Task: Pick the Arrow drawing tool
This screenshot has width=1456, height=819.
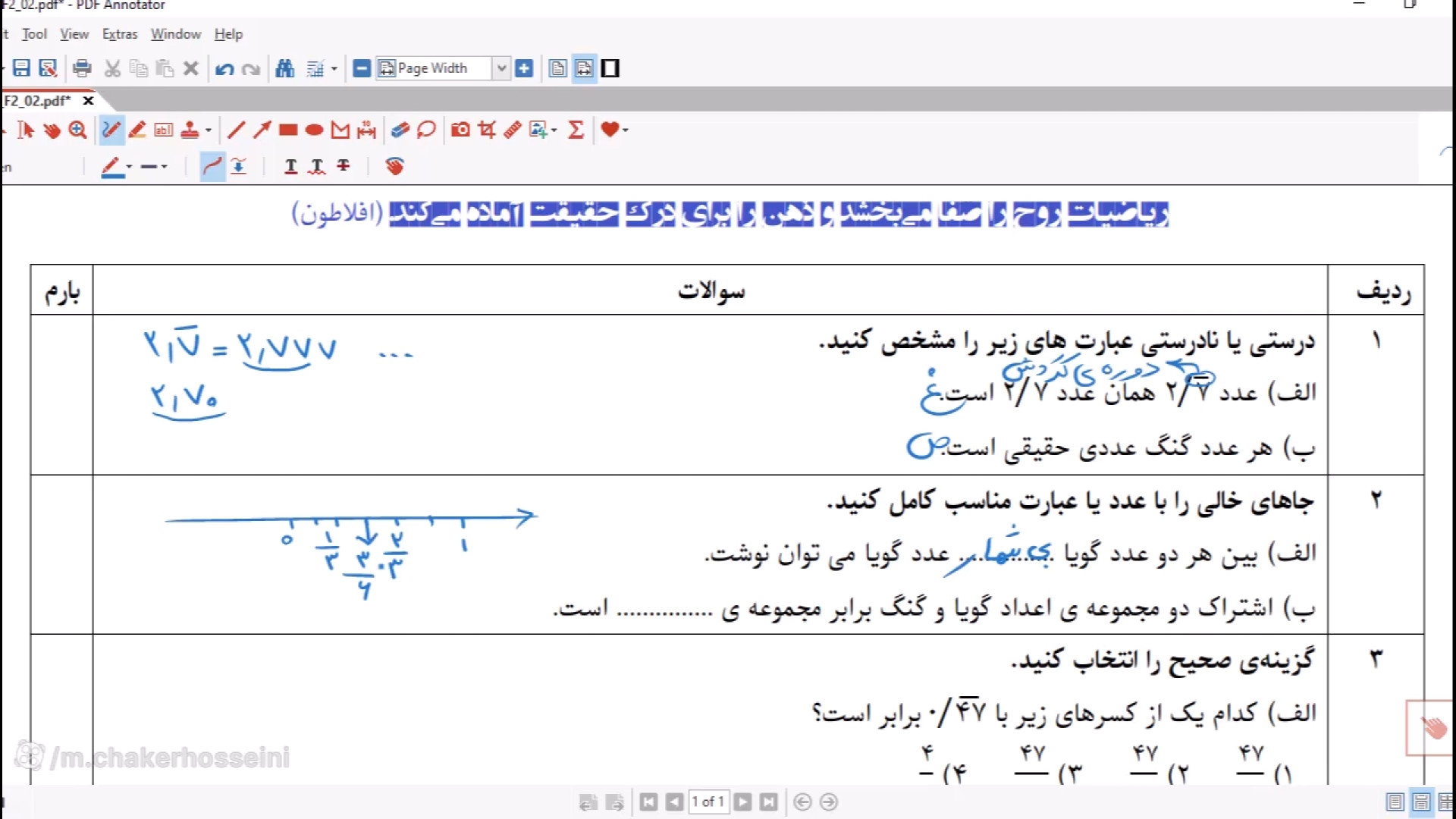Action: (262, 130)
